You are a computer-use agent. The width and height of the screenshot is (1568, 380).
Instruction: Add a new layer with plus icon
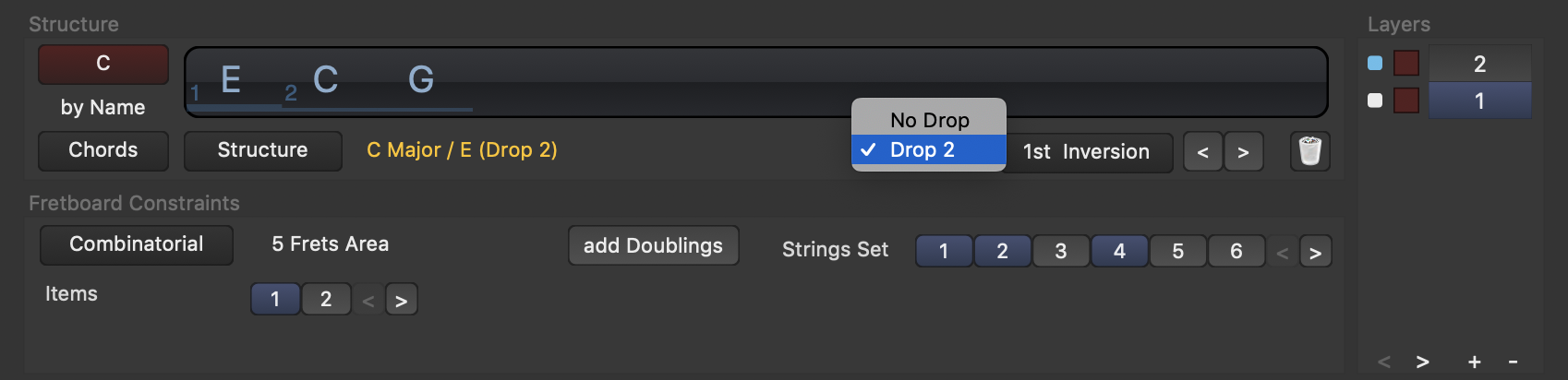(1475, 362)
